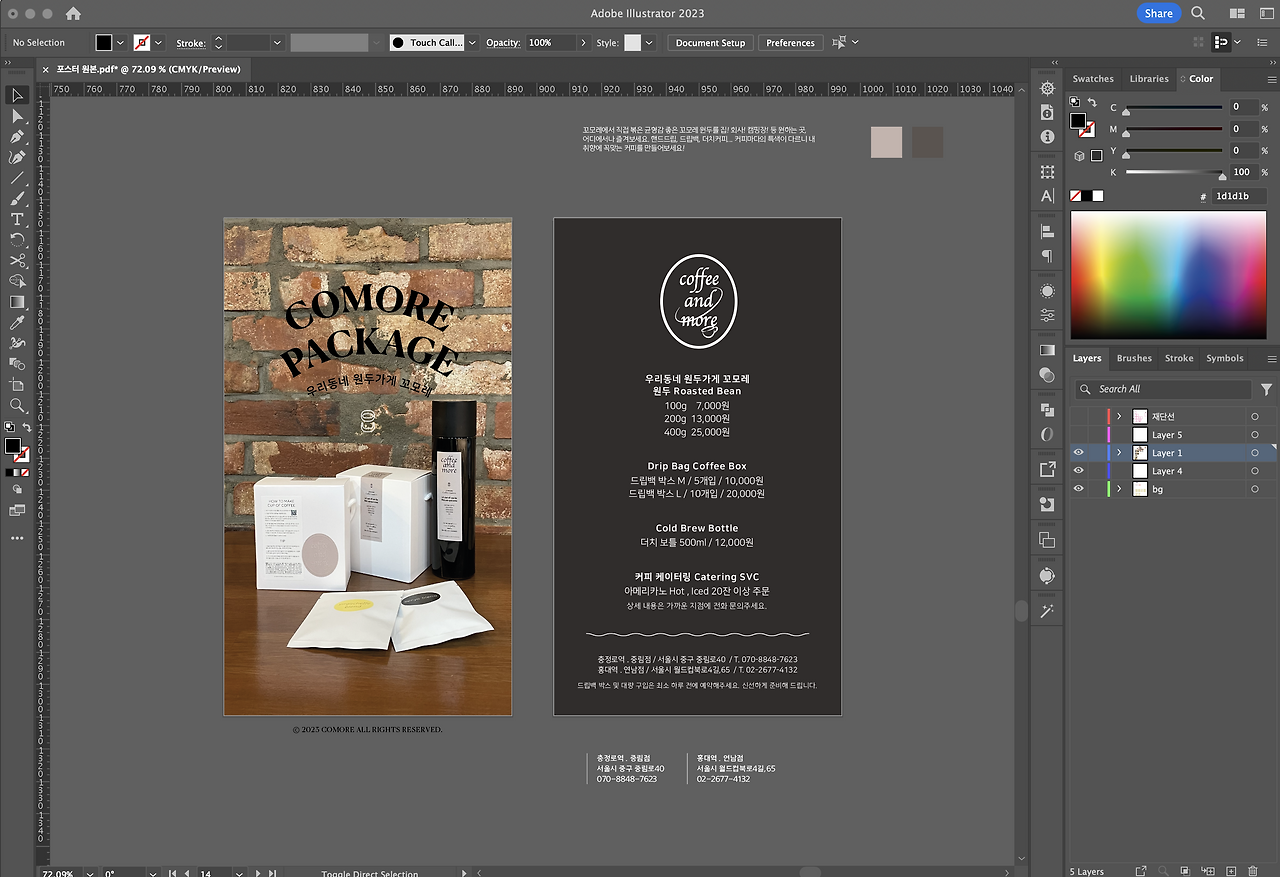Click the Create New Layer icon
Viewport: 1280px width, 877px height.
click(1231, 872)
